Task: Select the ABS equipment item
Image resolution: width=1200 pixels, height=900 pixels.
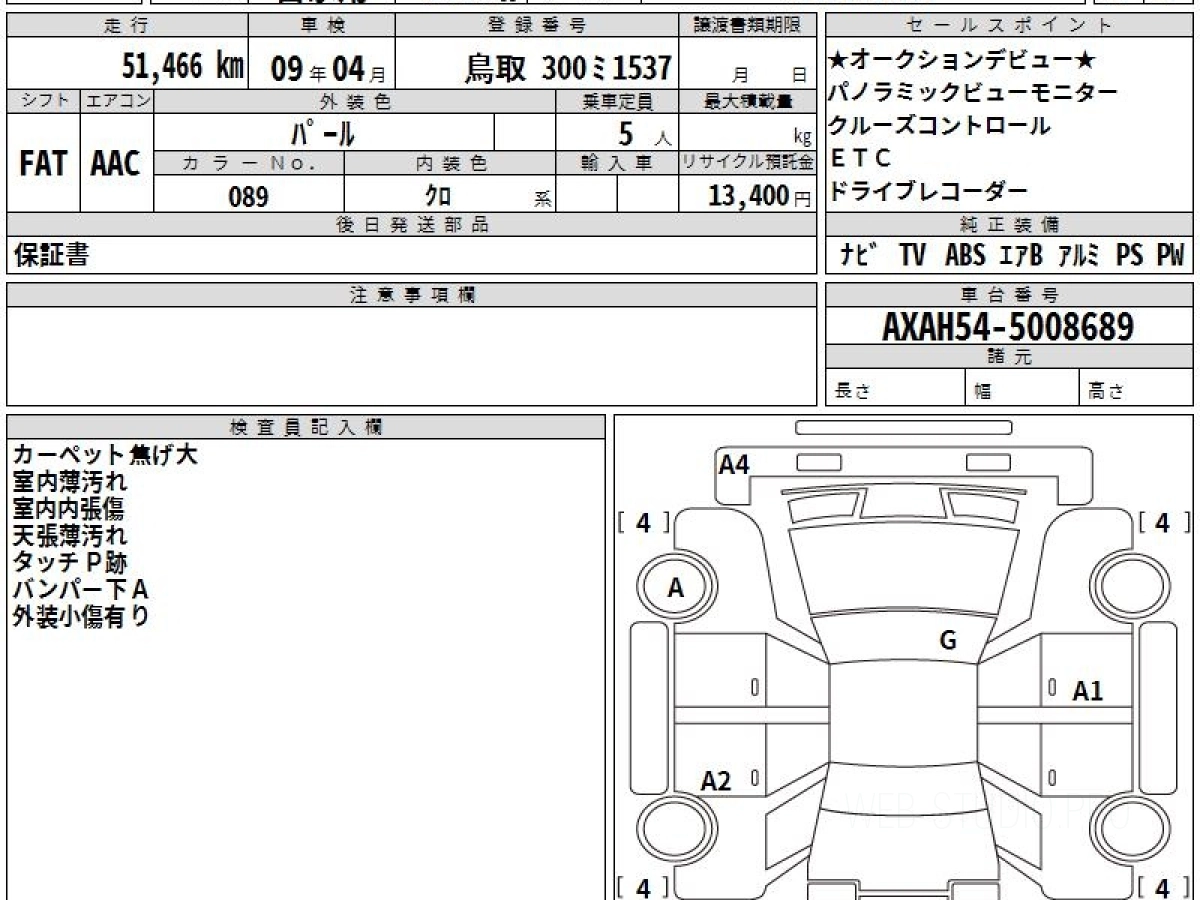Action: pos(964,255)
